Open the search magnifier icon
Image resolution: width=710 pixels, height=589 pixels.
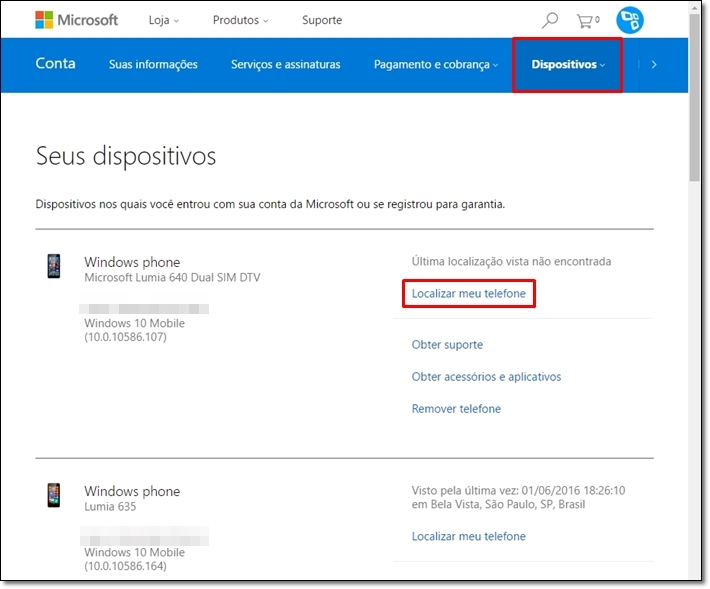pyautogui.click(x=550, y=20)
